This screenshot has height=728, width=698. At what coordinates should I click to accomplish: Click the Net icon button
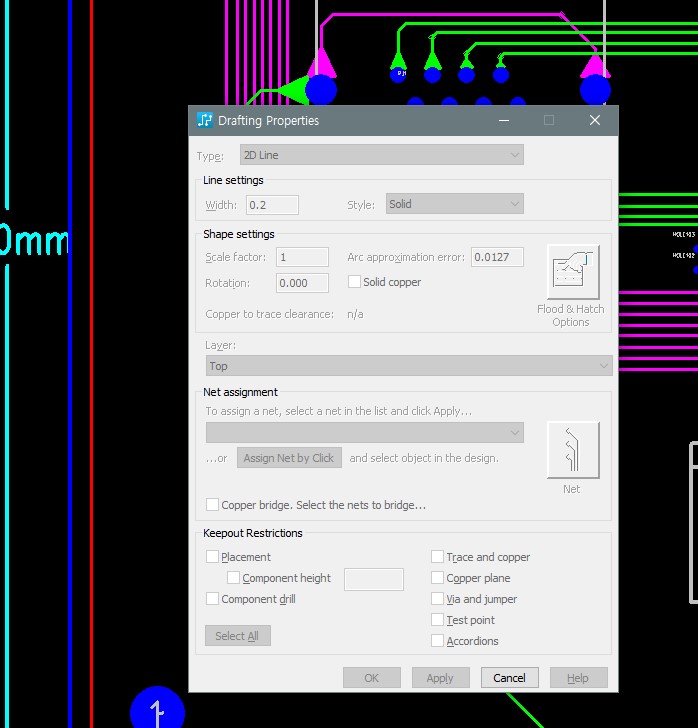[x=573, y=450]
